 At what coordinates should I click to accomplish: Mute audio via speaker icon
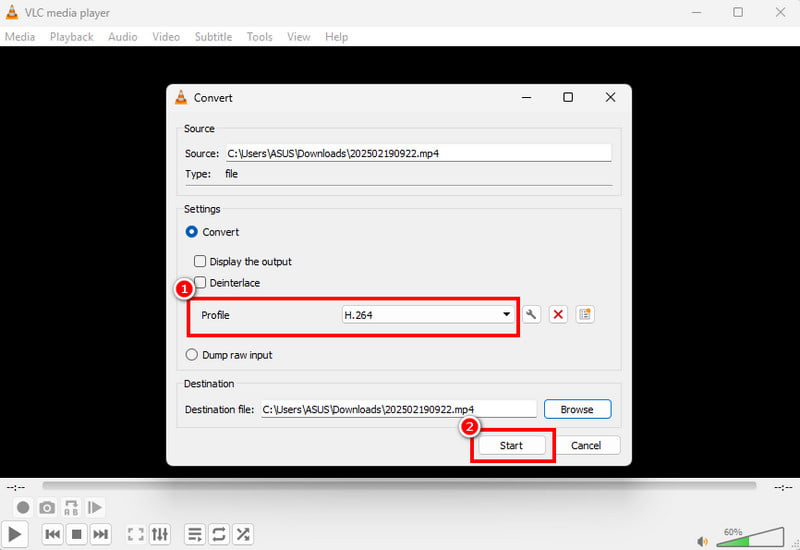[x=703, y=541]
